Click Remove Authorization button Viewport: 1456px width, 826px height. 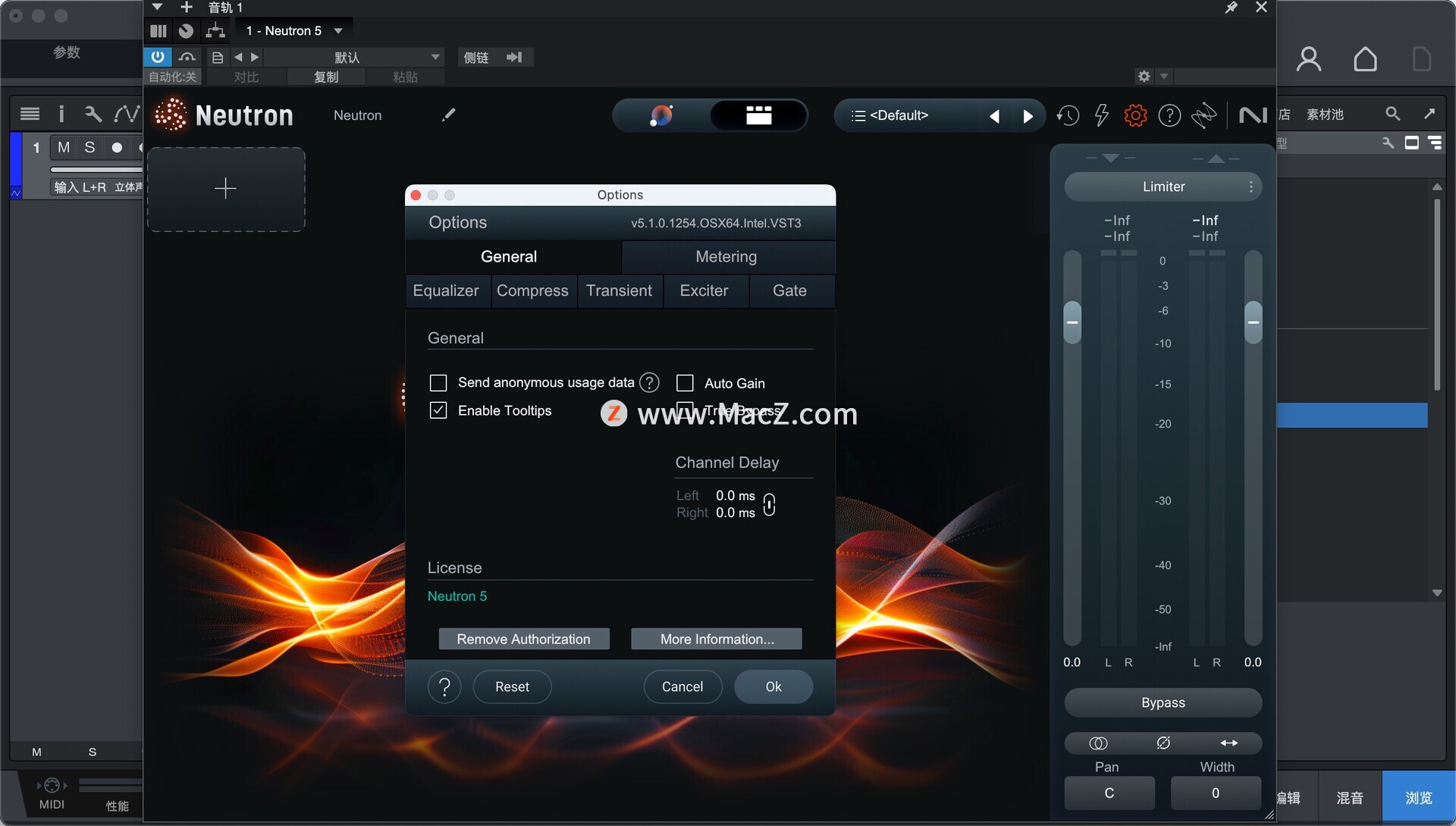click(x=523, y=639)
